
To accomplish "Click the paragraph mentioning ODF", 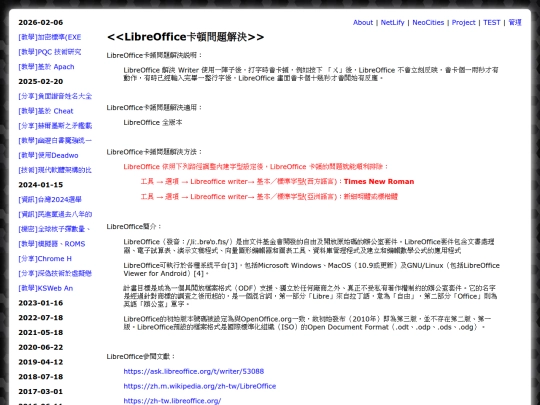I will point(310,296).
